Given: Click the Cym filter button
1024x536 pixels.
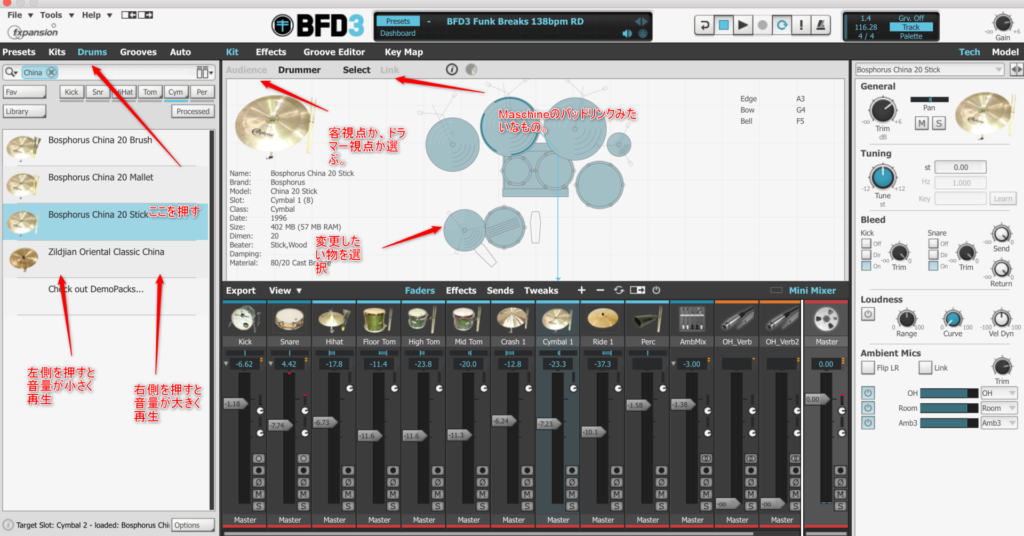Looking at the screenshot, I should [176, 92].
